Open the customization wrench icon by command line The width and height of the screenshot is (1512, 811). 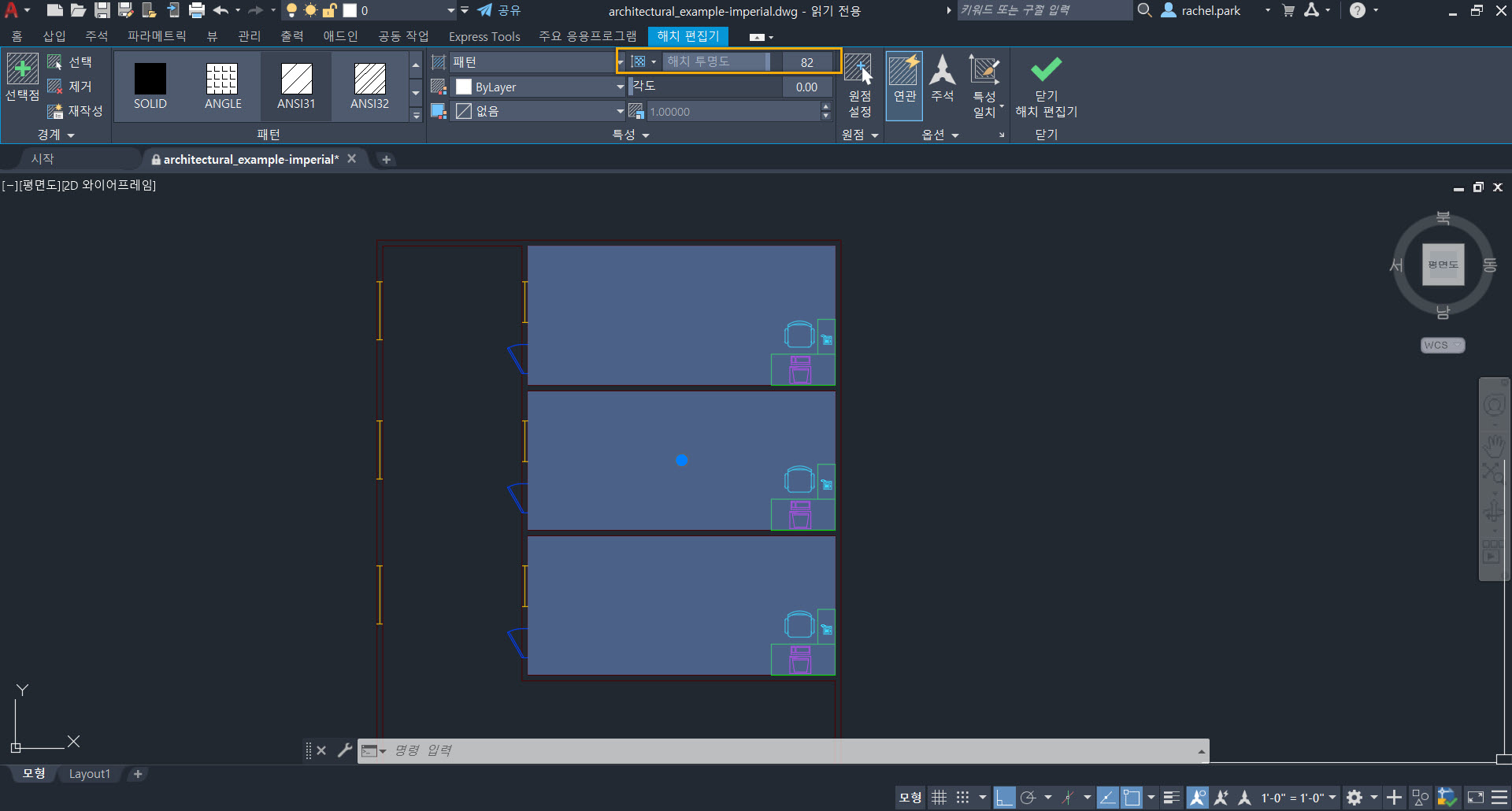pos(344,750)
